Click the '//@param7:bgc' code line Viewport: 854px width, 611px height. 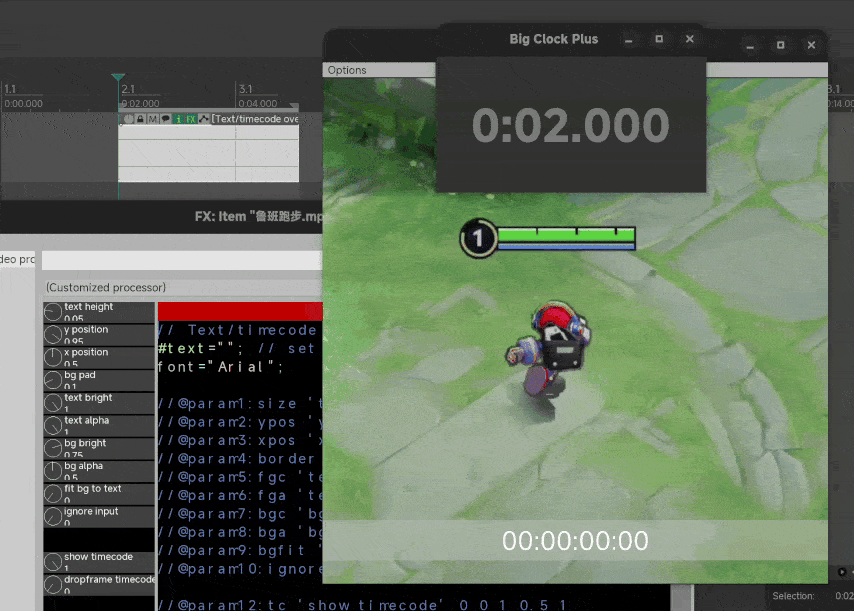(240, 514)
